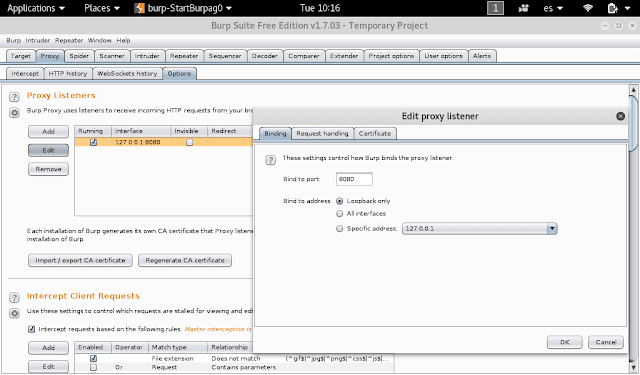Select Specific address radio button

pyautogui.click(x=339, y=229)
